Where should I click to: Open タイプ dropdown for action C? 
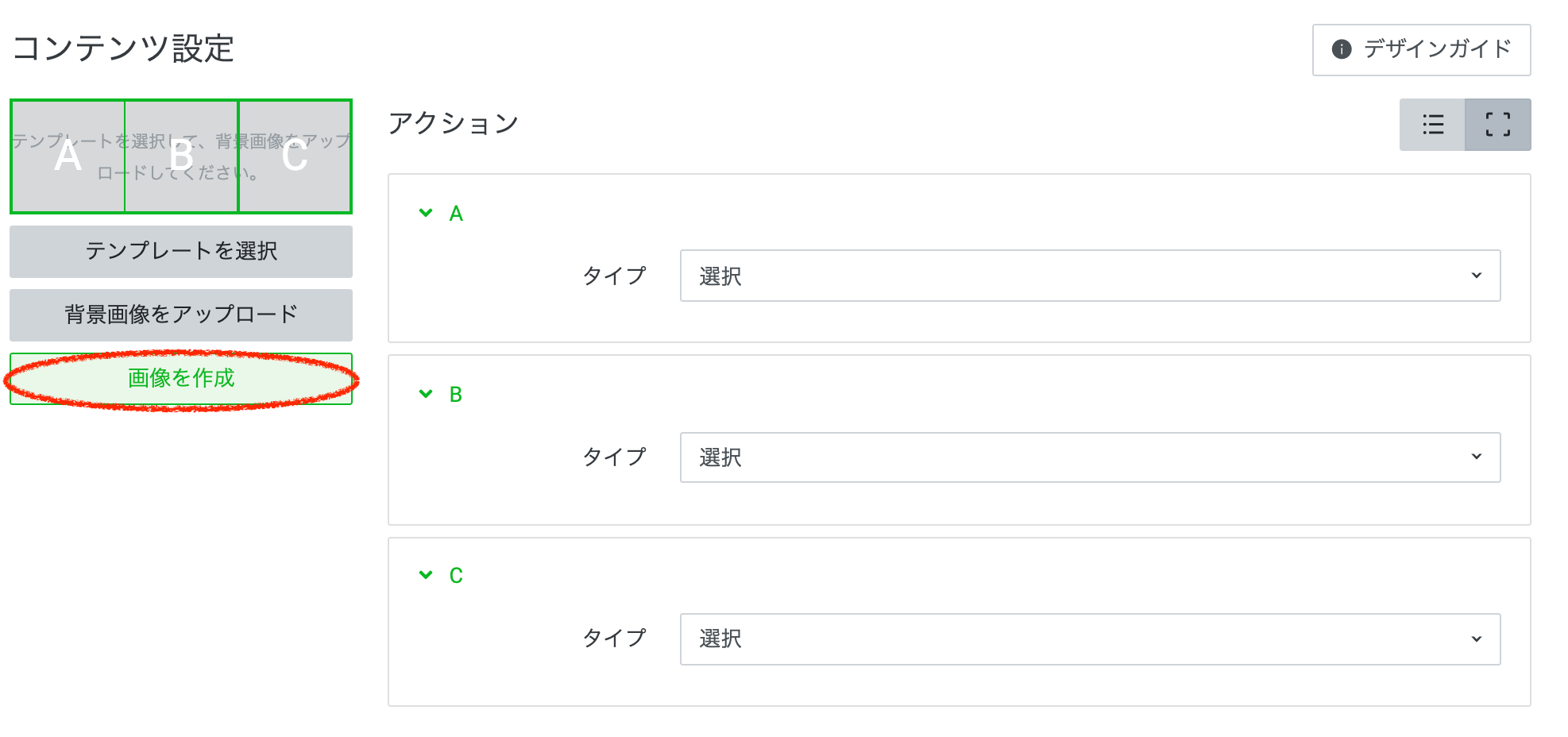tap(1090, 639)
